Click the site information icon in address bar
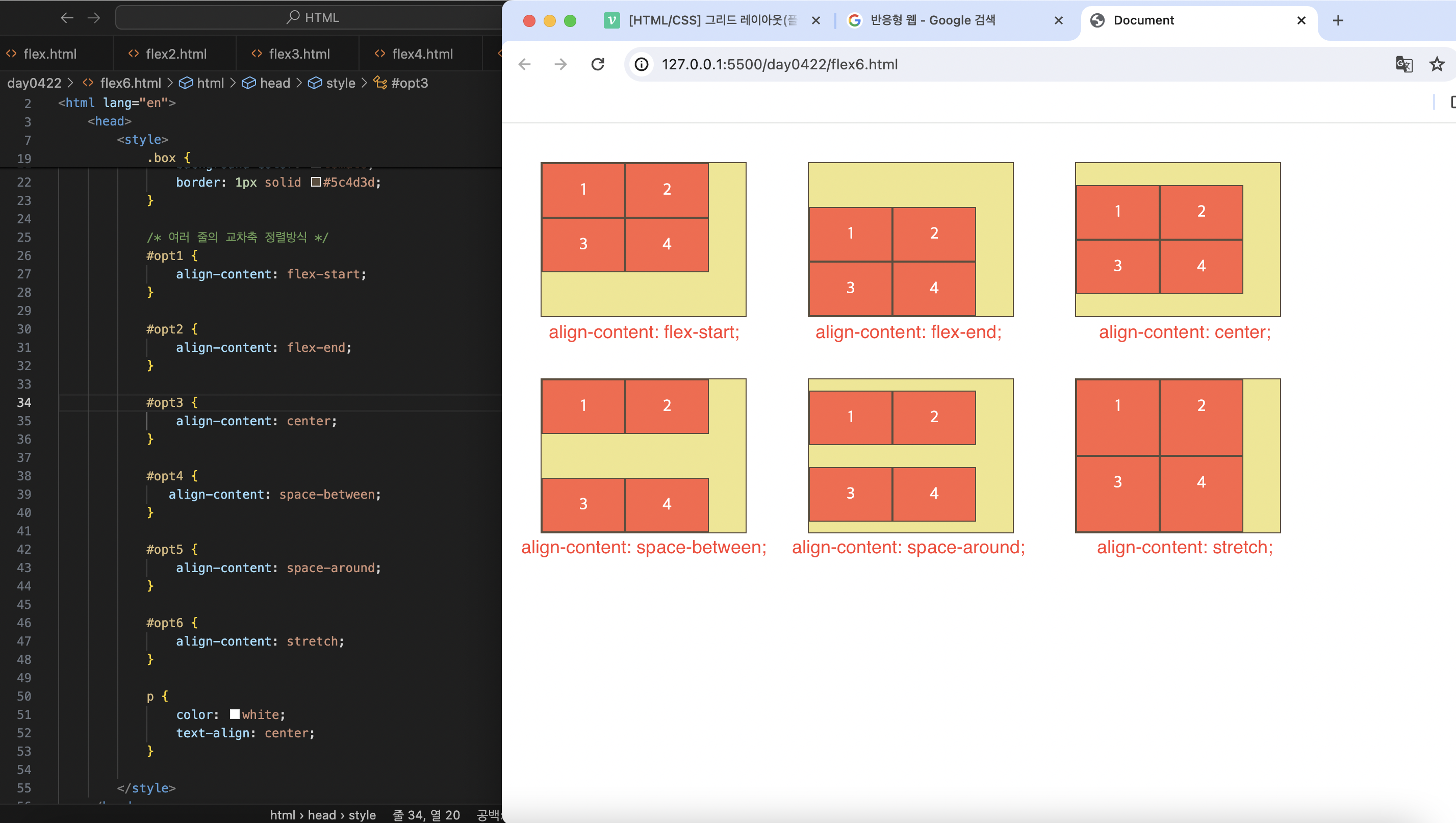Image resolution: width=1456 pixels, height=823 pixels. [x=642, y=64]
